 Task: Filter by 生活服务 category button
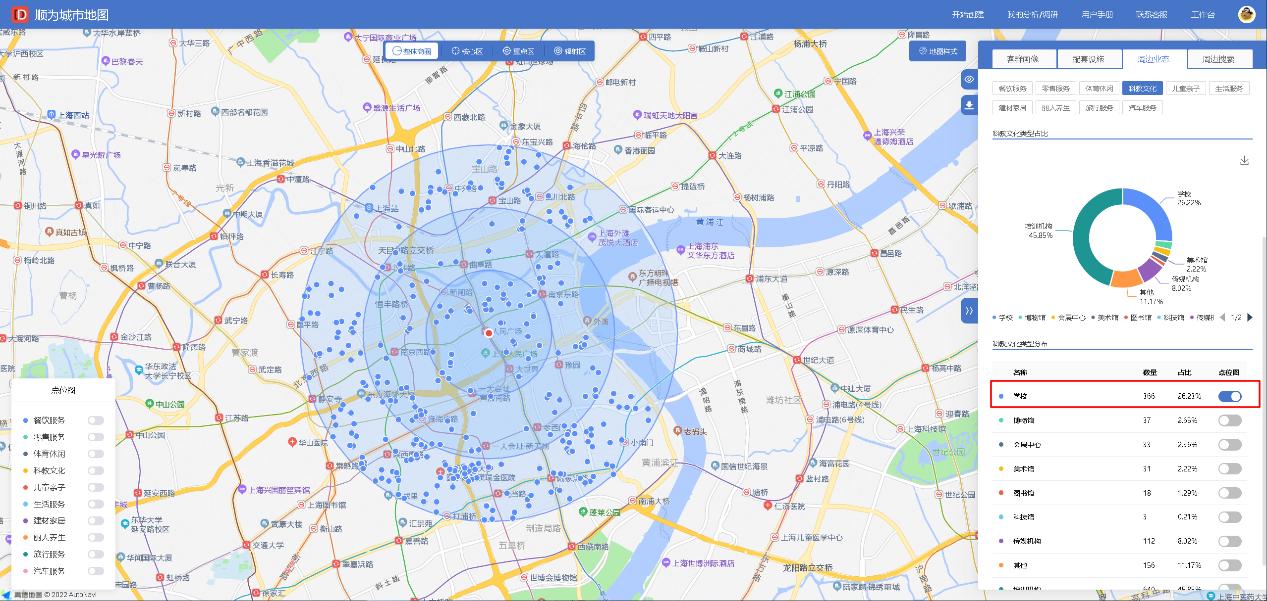pyautogui.click(x=1229, y=88)
